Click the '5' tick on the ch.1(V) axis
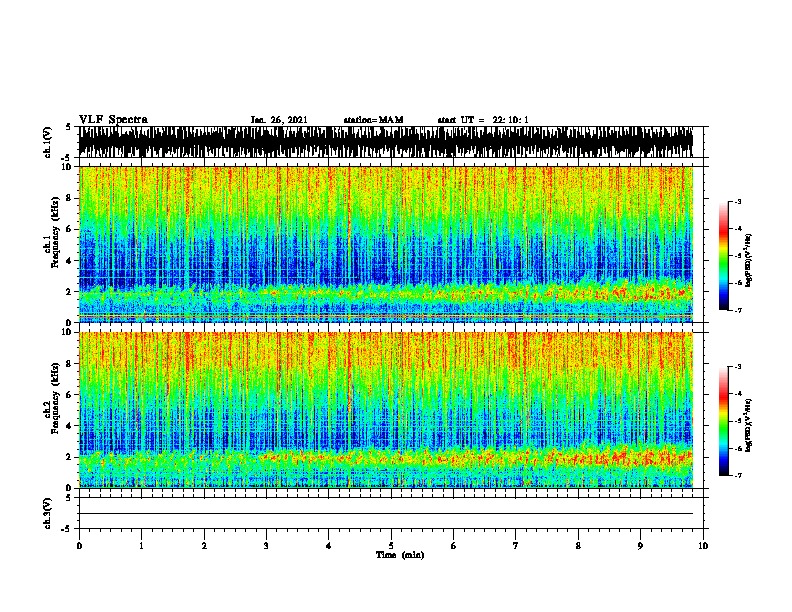This screenshot has height=612, width=792. pyautogui.click(x=68, y=127)
